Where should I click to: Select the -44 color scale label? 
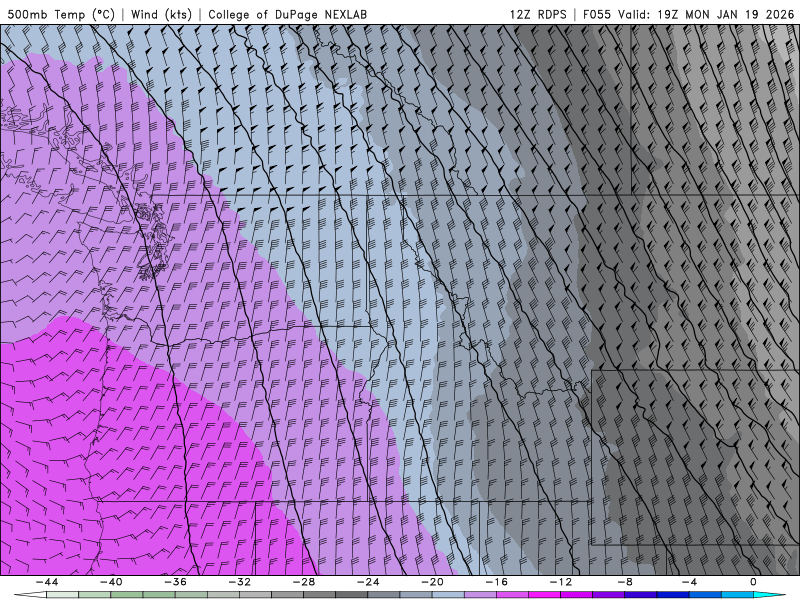47,582
